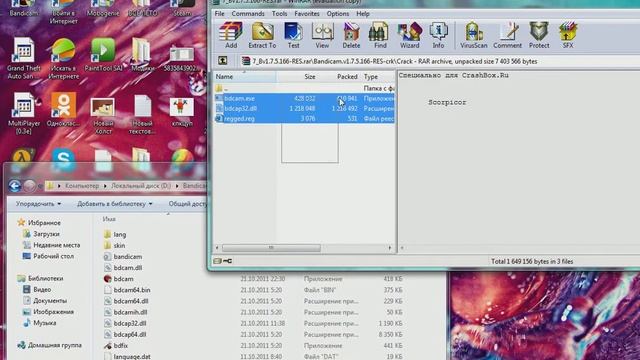The height and width of the screenshot is (360, 640).
Task: Click the Extract To toolbar icon
Action: click(x=262, y=36)
